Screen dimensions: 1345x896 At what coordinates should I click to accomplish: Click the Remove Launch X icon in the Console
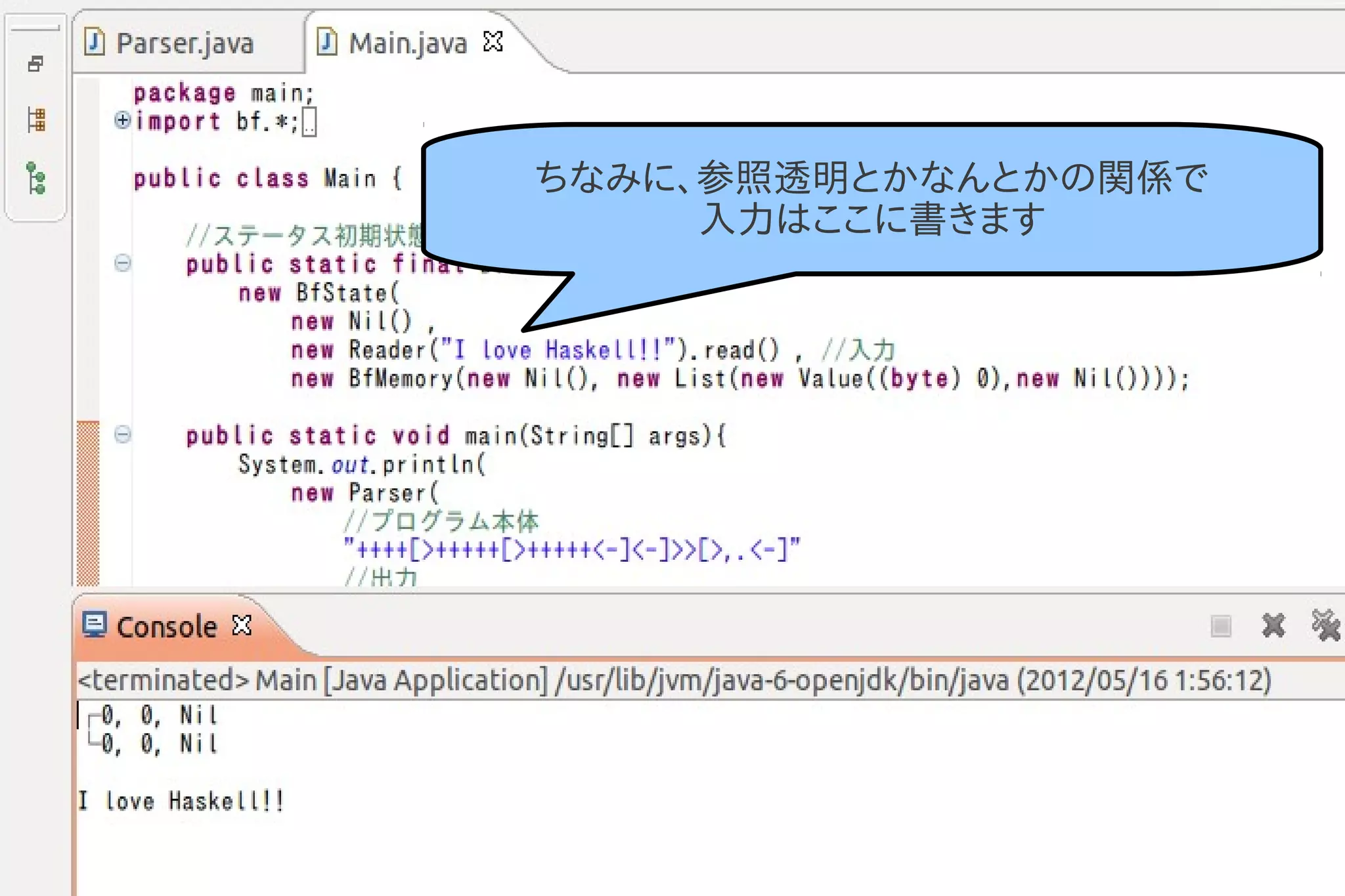pyautogui.click(x=1273, y=626)
